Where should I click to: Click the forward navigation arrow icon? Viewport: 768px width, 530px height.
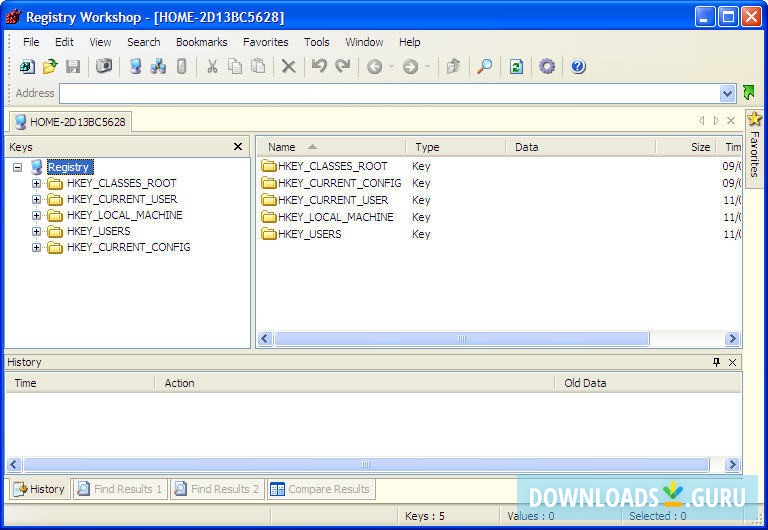410,67
